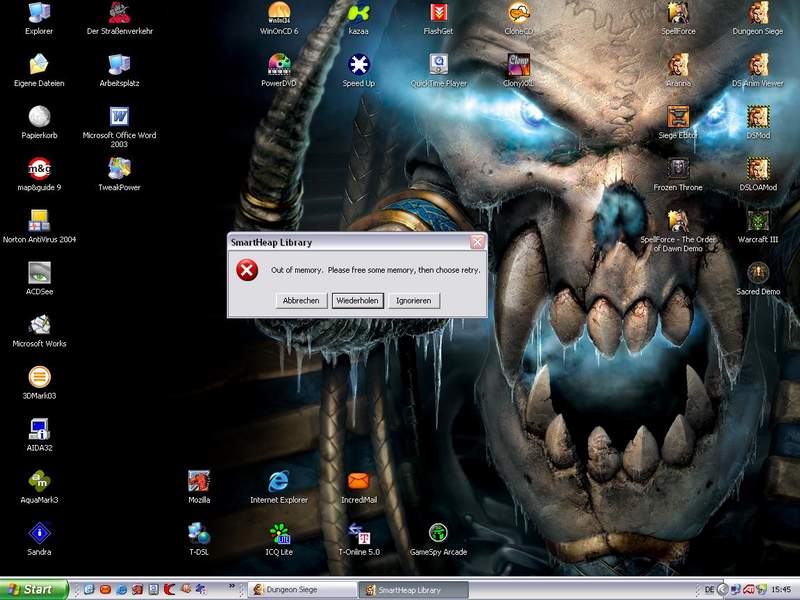Open the Microsoft Office Word 2003 icon
This screenshot has height=600, width=800.
pyautogui.click(x=120, y=117)
